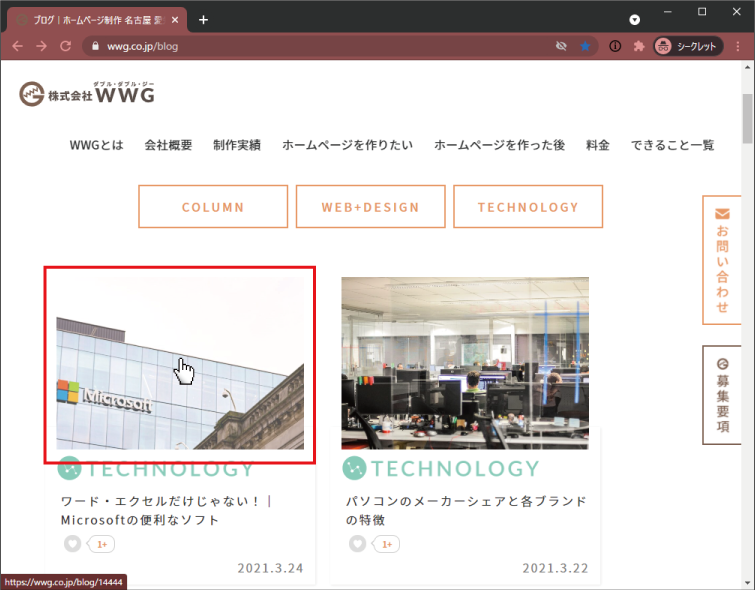
Task: Like the Microsoft article with heart icon
Action: (72, 544)
